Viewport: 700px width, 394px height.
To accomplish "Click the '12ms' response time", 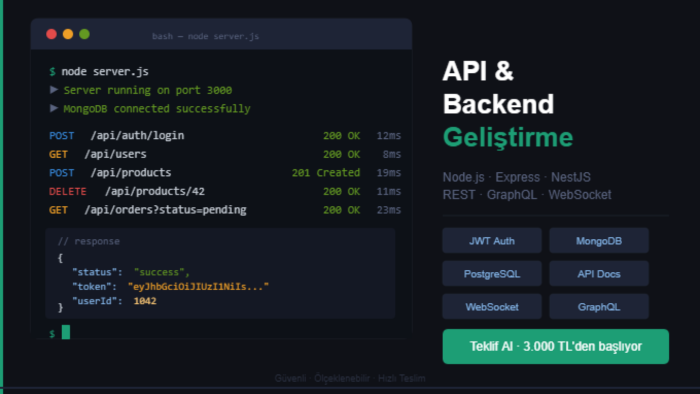I will [388, 136].
